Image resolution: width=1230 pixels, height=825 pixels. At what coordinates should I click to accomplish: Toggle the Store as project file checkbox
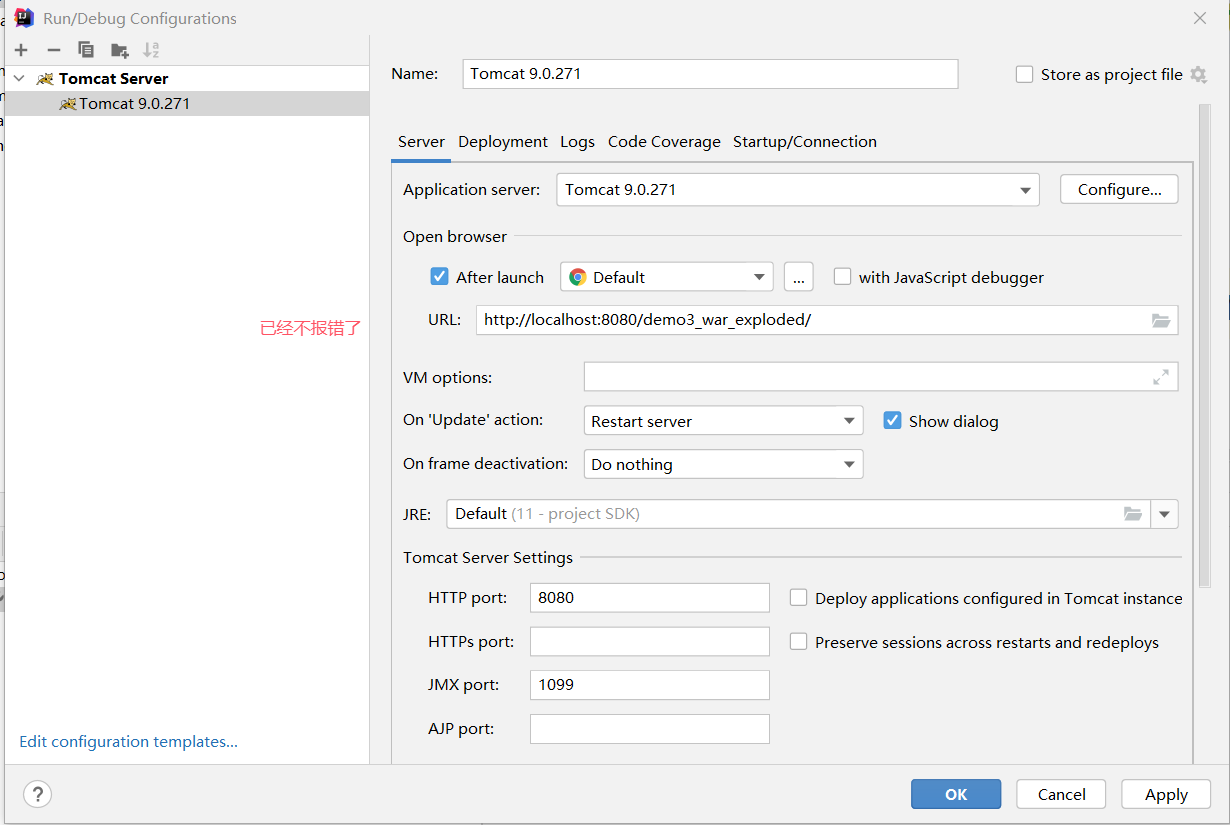coord(1024,75)
